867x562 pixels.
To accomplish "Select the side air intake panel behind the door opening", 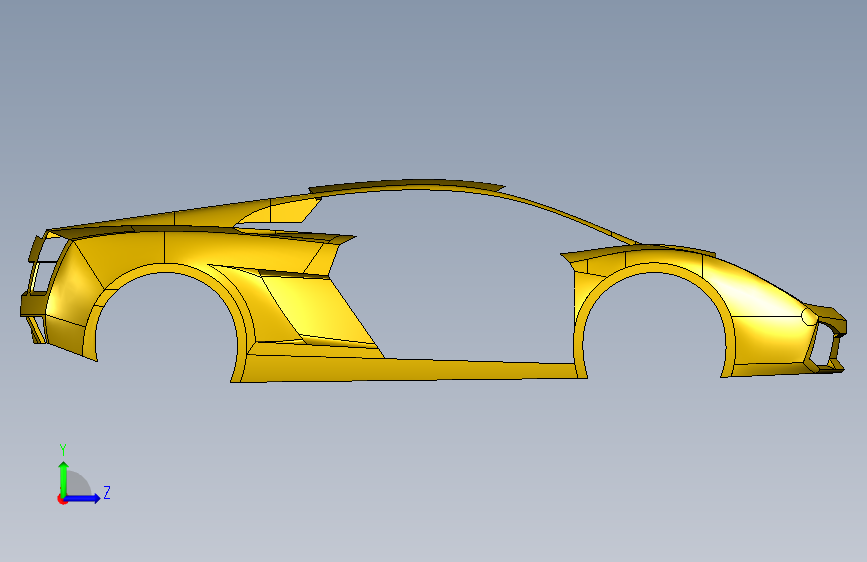I will [318, 310].
